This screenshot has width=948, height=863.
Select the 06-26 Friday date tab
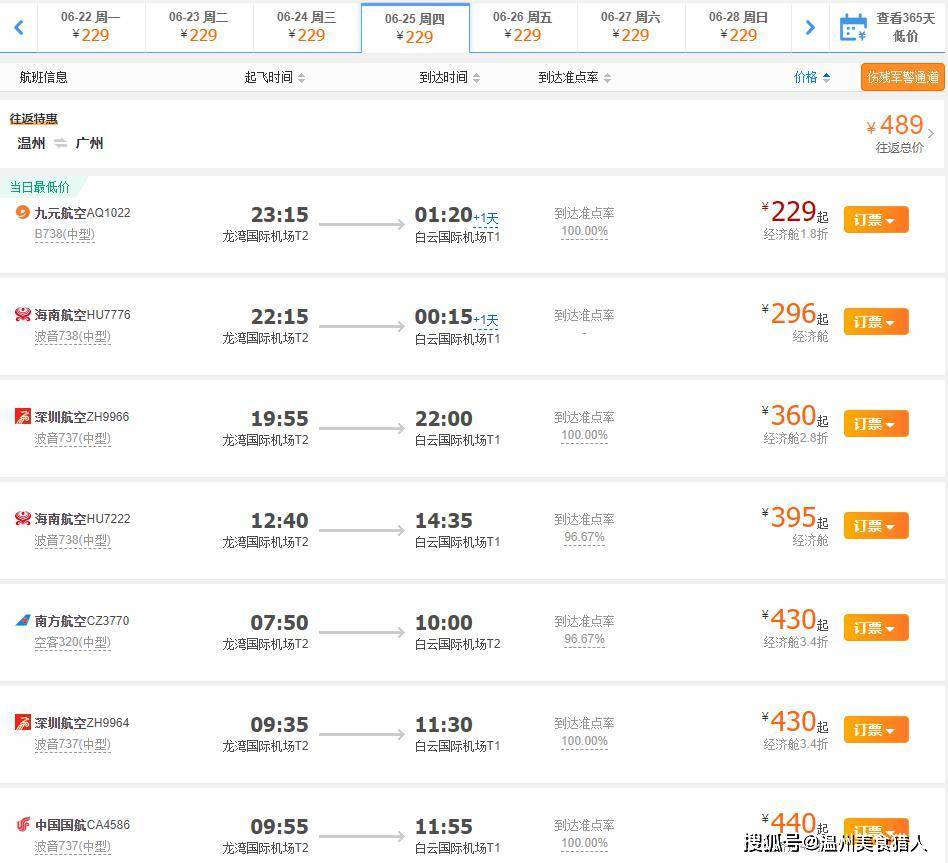523,27
